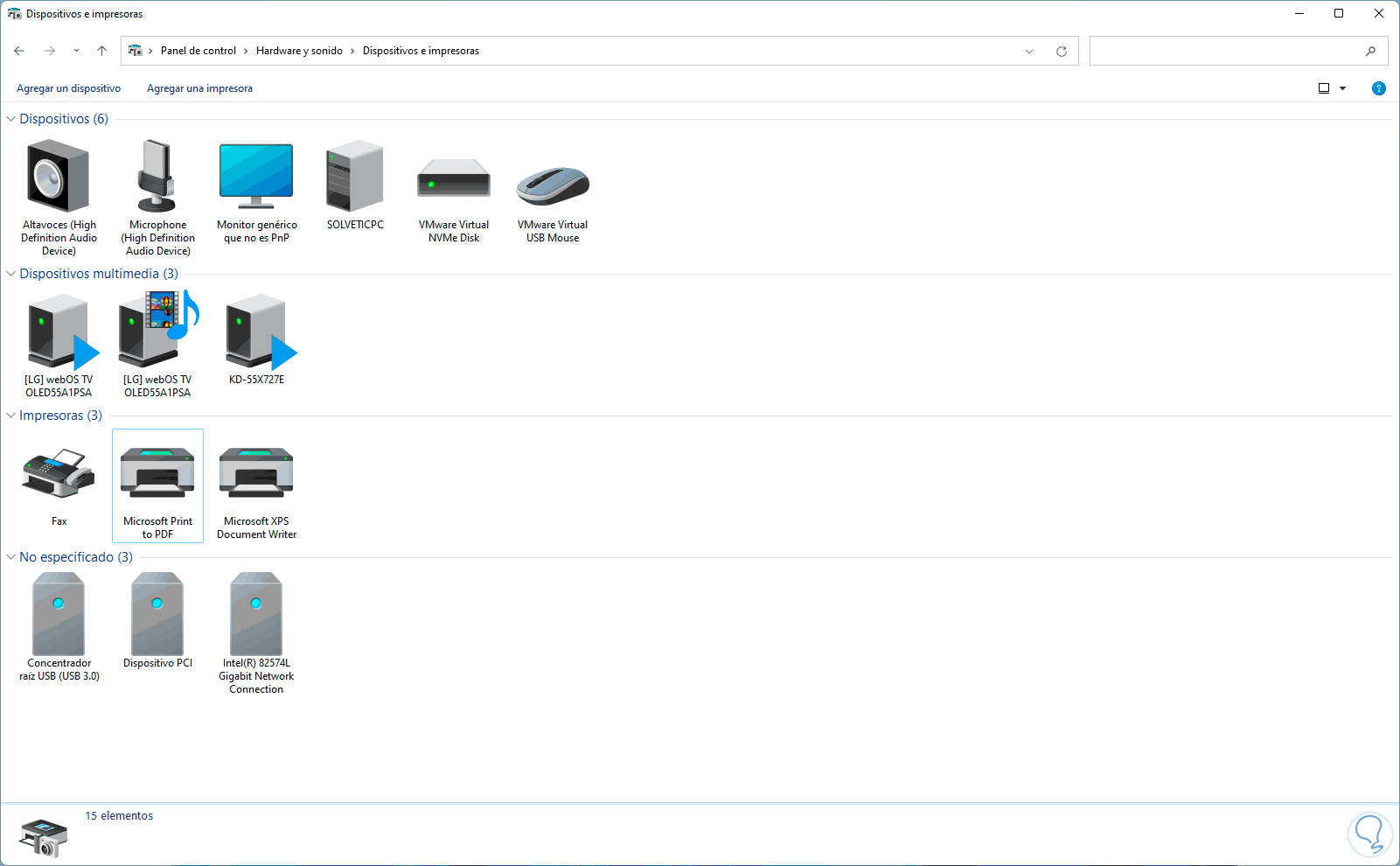This screenshot has width=1400, height=866.
Task: Select the Monitor genérico que no es PnP
Action: 256,192
